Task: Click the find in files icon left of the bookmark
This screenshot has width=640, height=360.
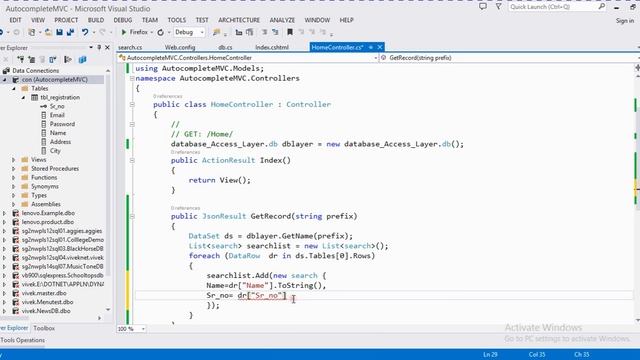Action: coord(217,32)
